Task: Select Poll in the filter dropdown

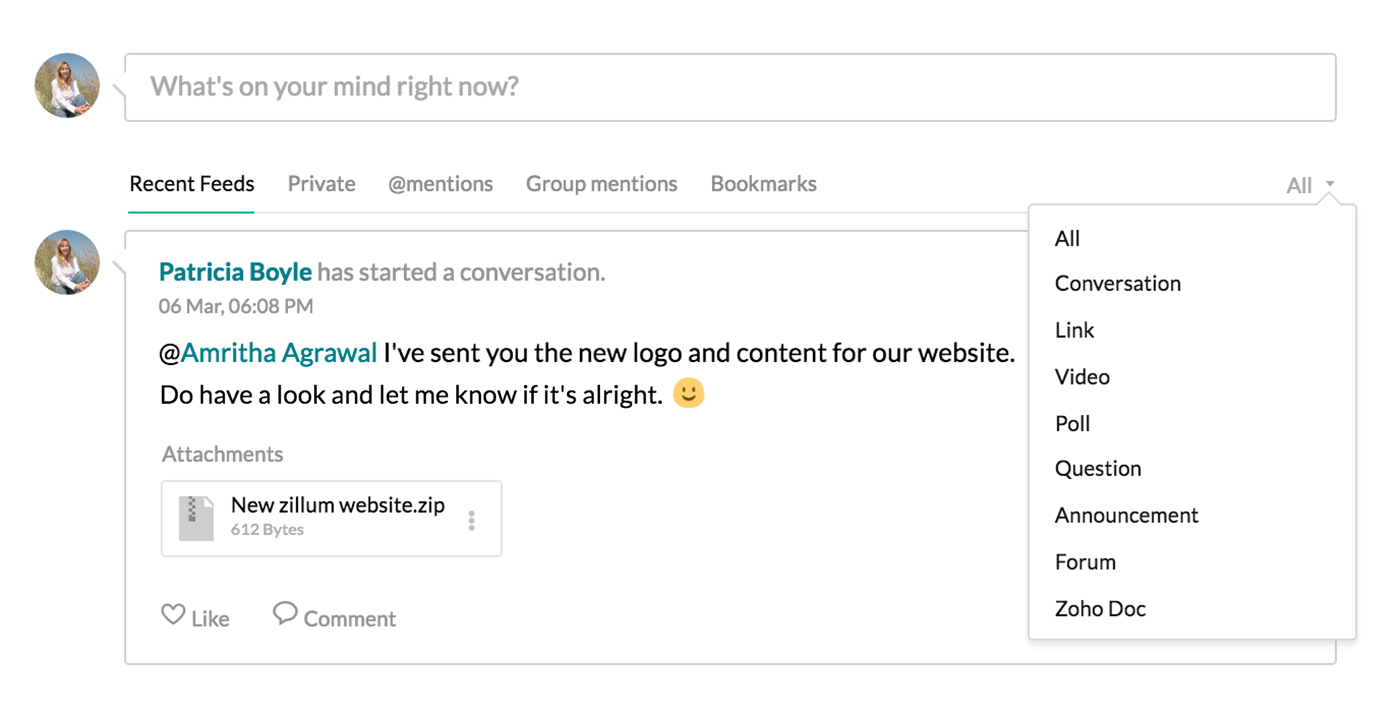Action: pyautogui.click(x=1072, y=424)
